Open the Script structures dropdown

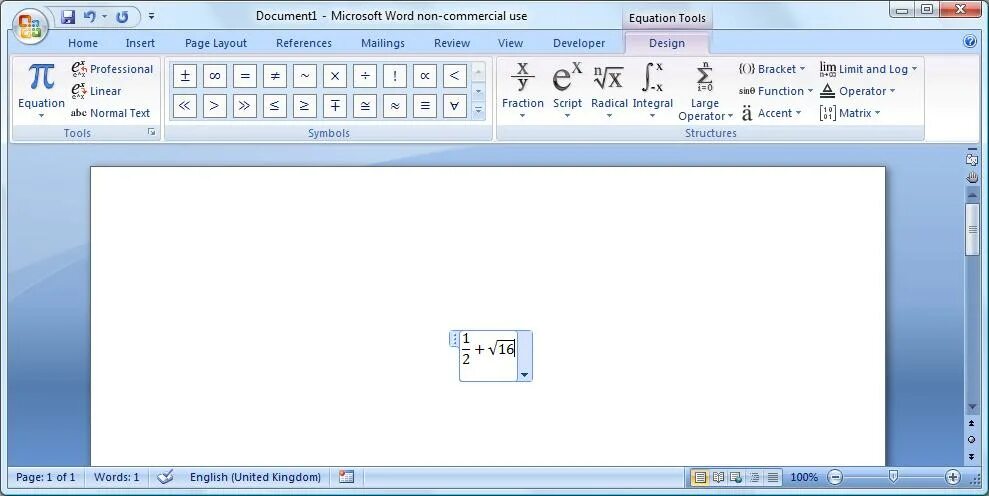click(567, 90)
